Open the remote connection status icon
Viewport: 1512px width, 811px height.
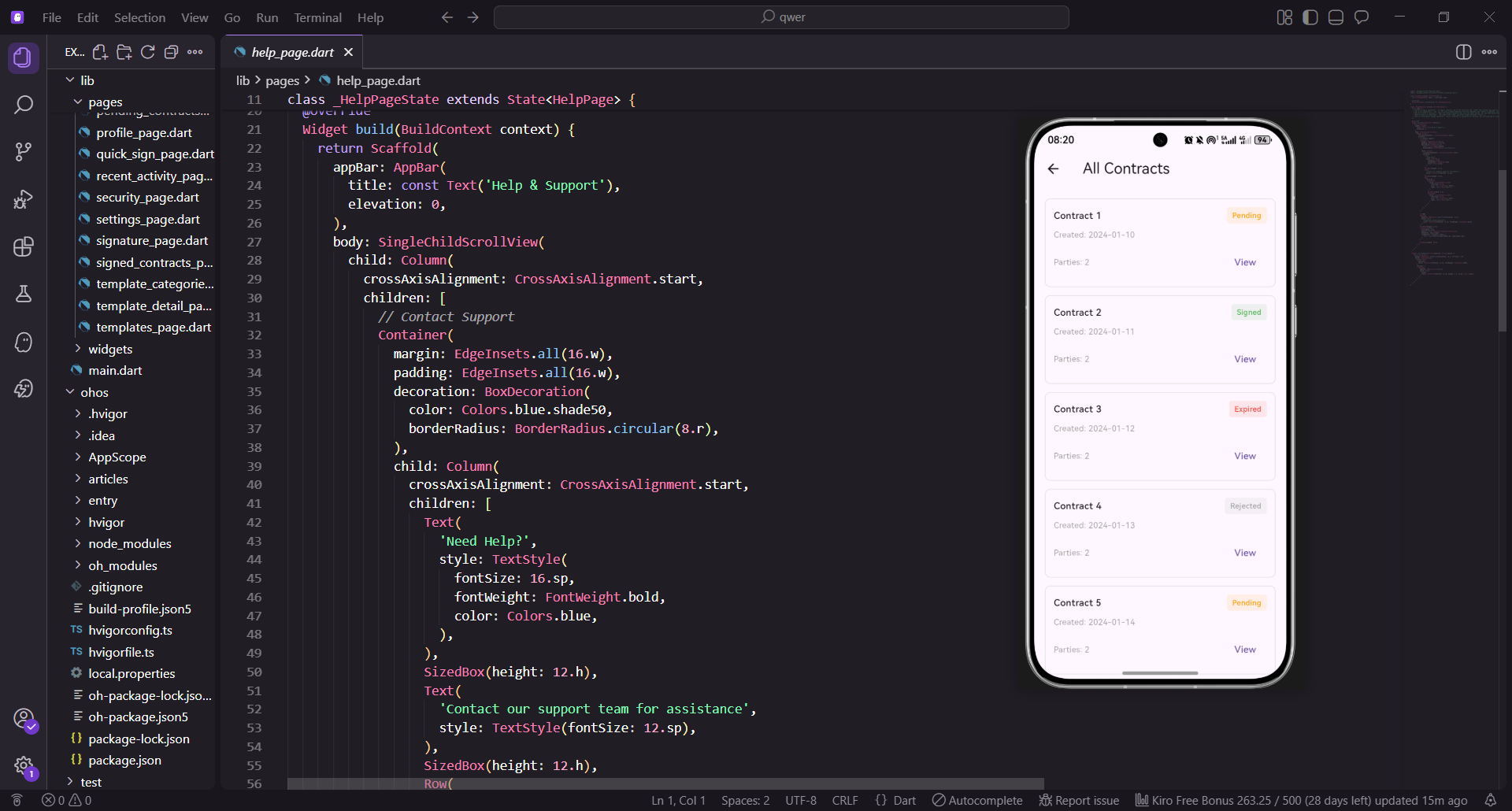tap(17, 800)
